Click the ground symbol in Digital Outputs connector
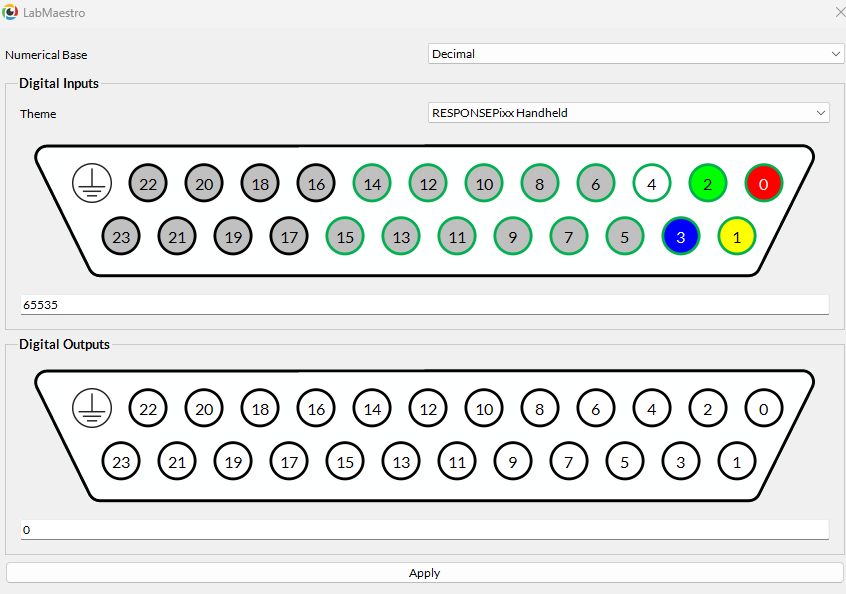The image size is (846, 594). [92, 408]
